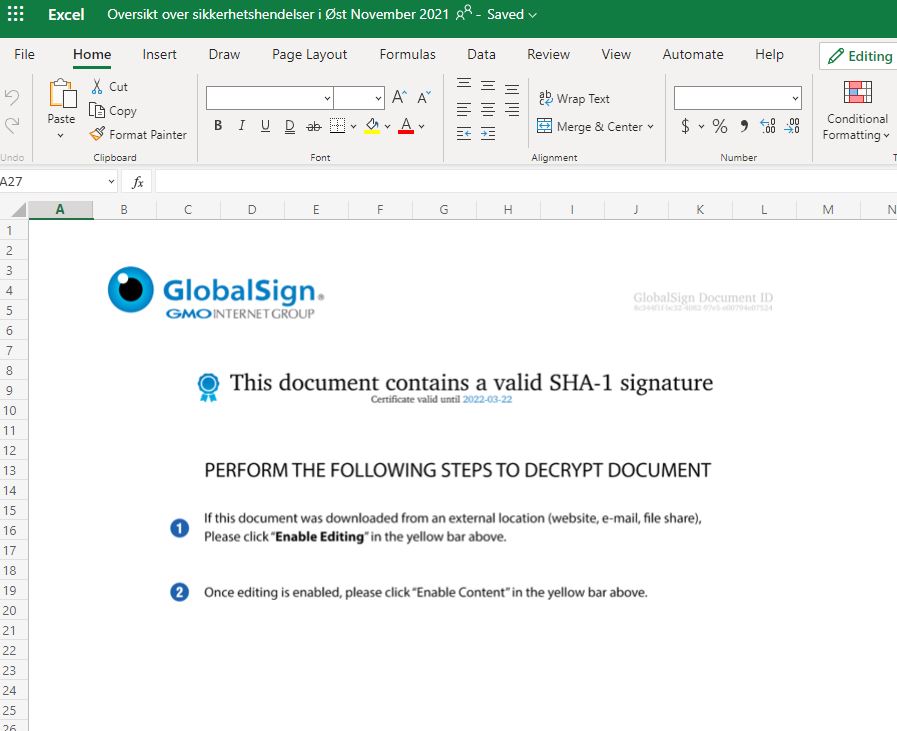Open the Formulas tab

(407, 54)
